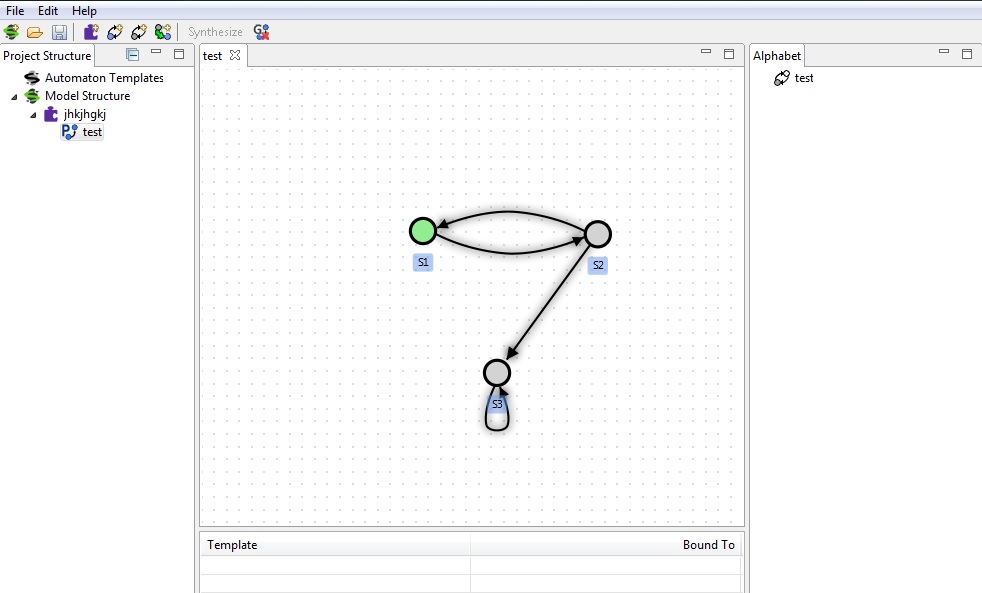This screenshot has height=593, width=982.
Task: Maximize the test editor panel
Action: click(x=729, y=54)
